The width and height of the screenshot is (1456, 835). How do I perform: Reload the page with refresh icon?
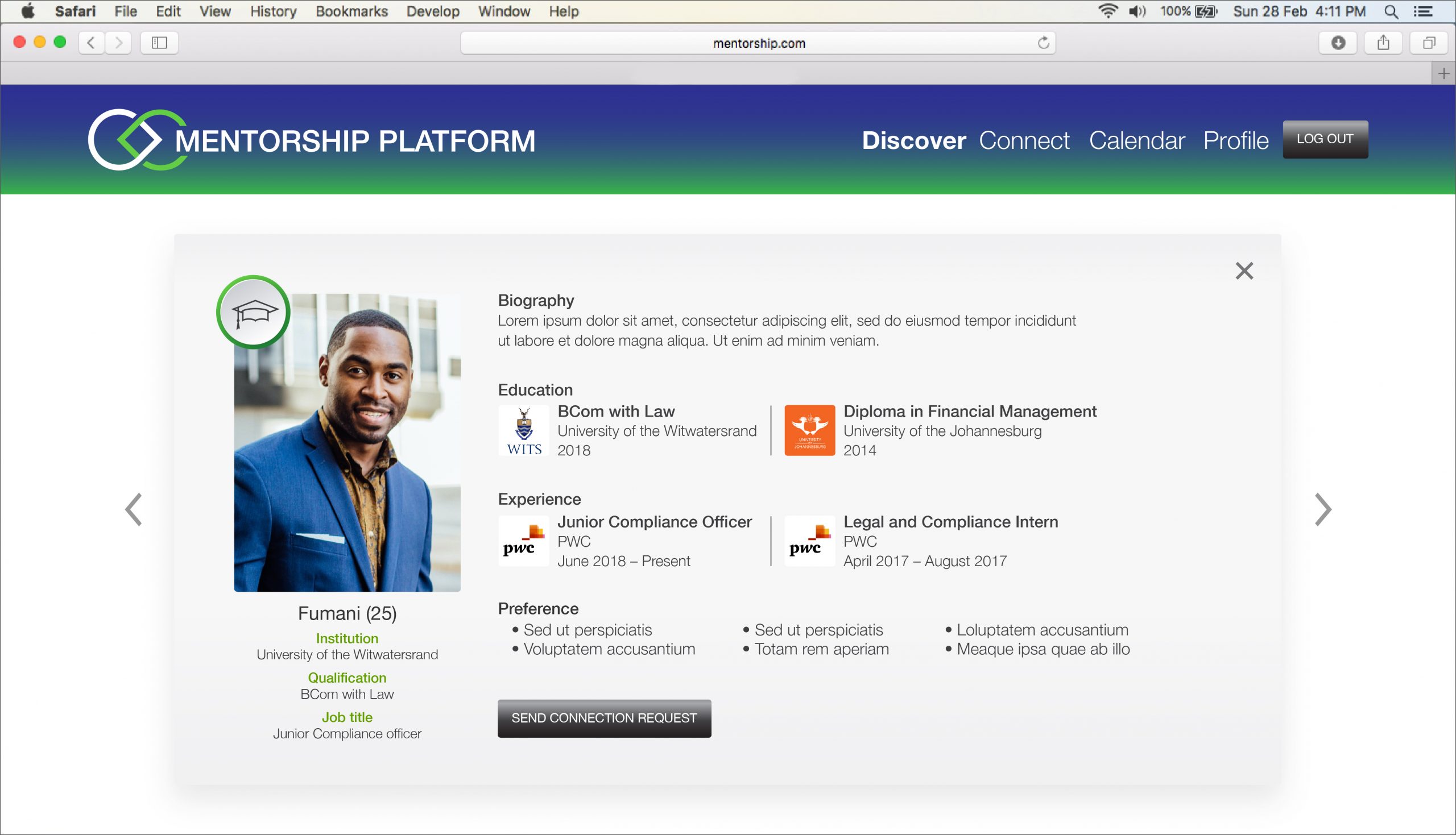pos(1043,43)
